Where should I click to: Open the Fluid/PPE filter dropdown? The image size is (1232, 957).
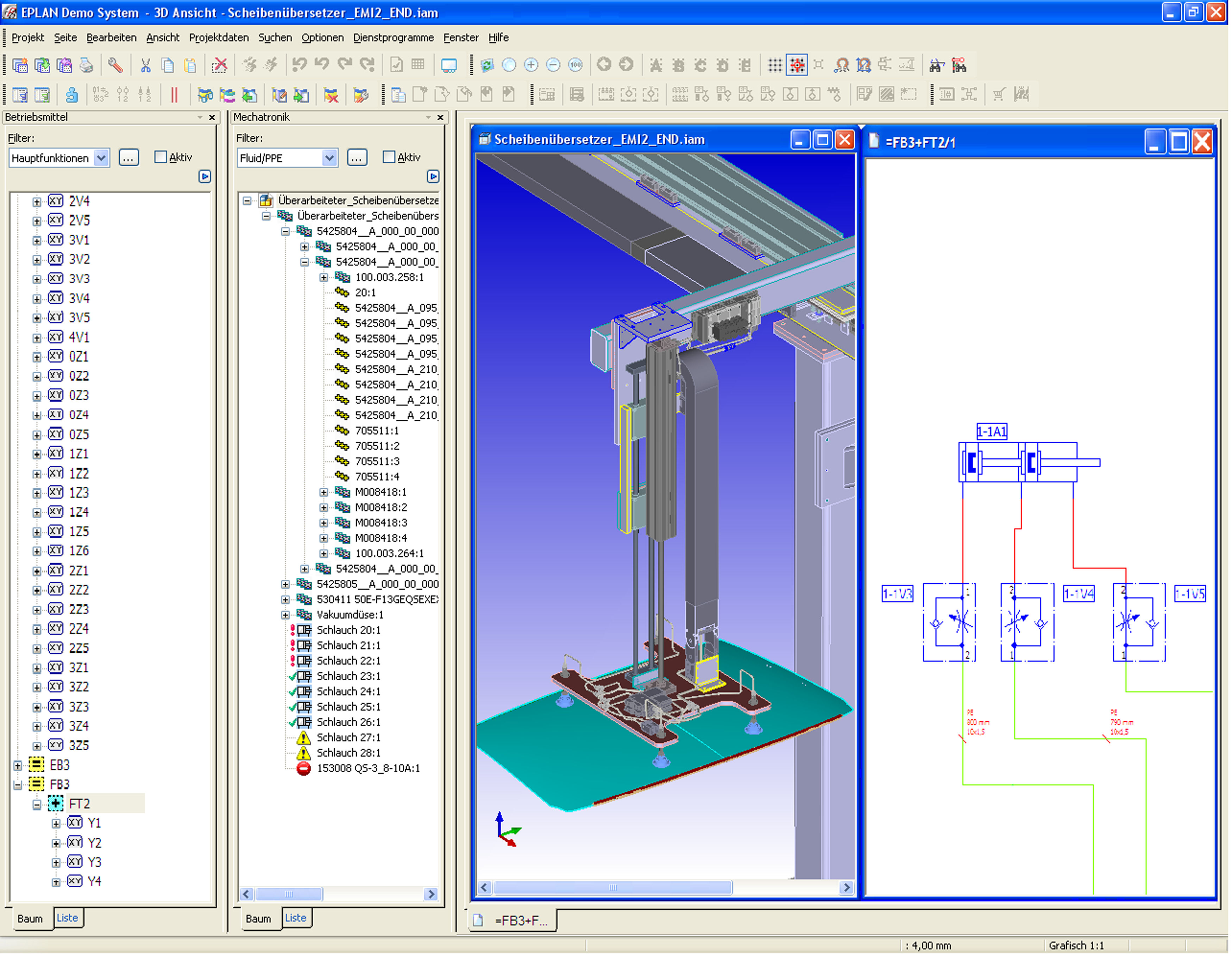pyautogui.click(x=329, y=158)
